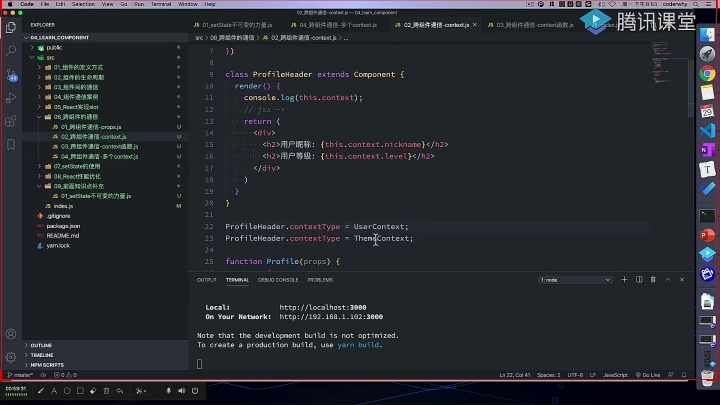The image size is (720, 405).
Task: Start Go Live server from status bar
Action: tap(647, 375)
